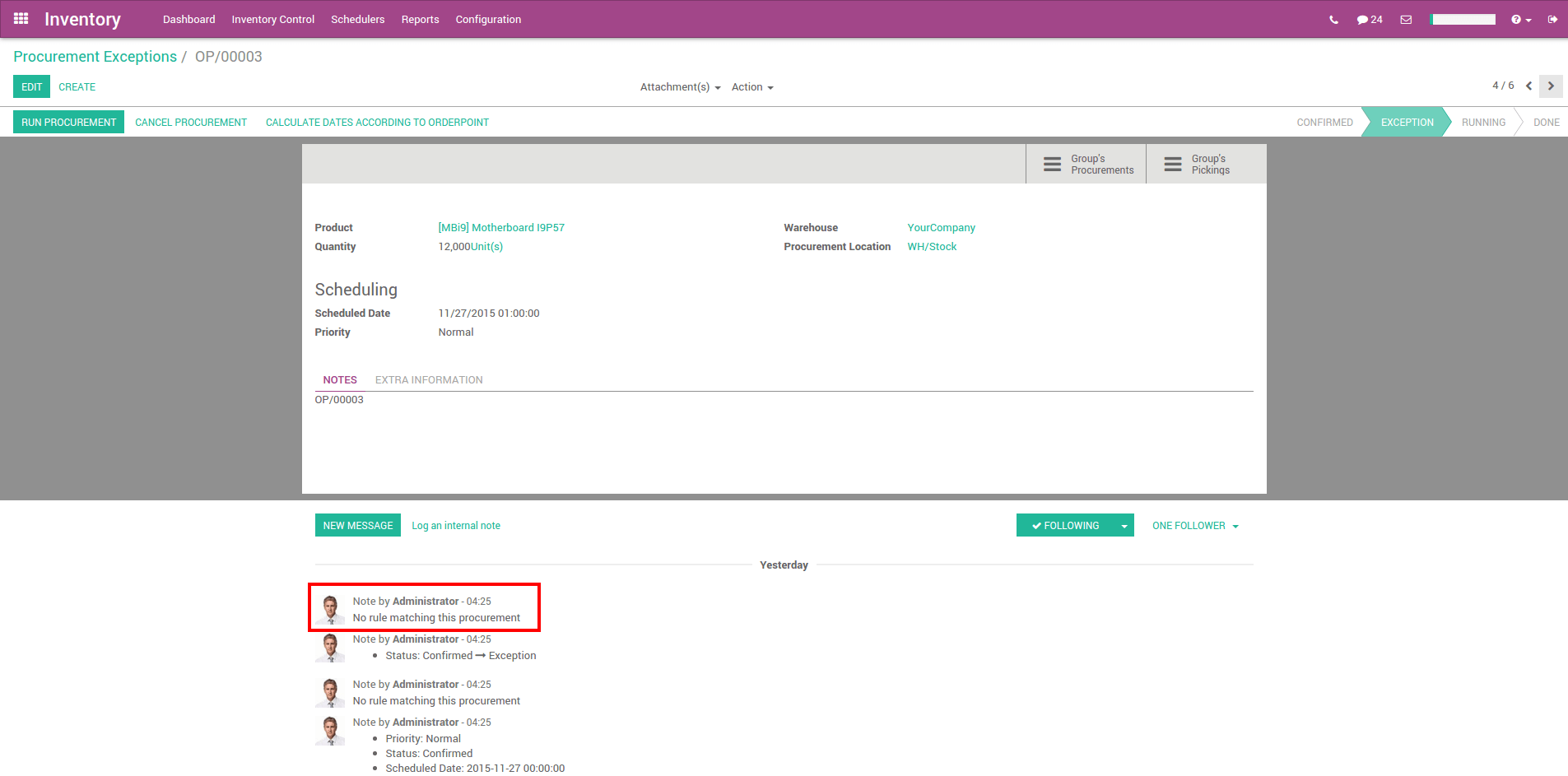The width and height of the screenshot is (1568, 776).
Task: Open the phone/calls icon in top bar
Action: [1333, 19]
